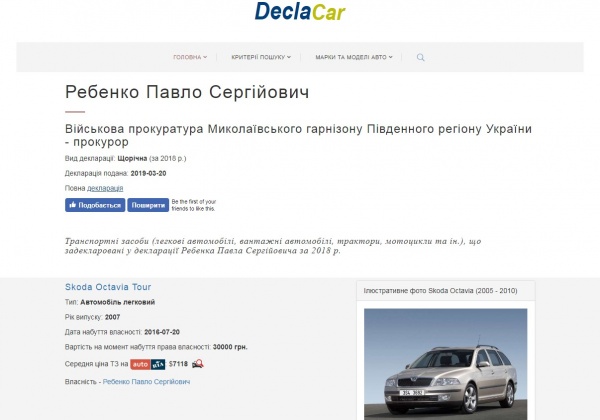
Task: Expand МАРКИ ТА МОДЕЛІ АВТО dropdown
Action: pos(391,57)
